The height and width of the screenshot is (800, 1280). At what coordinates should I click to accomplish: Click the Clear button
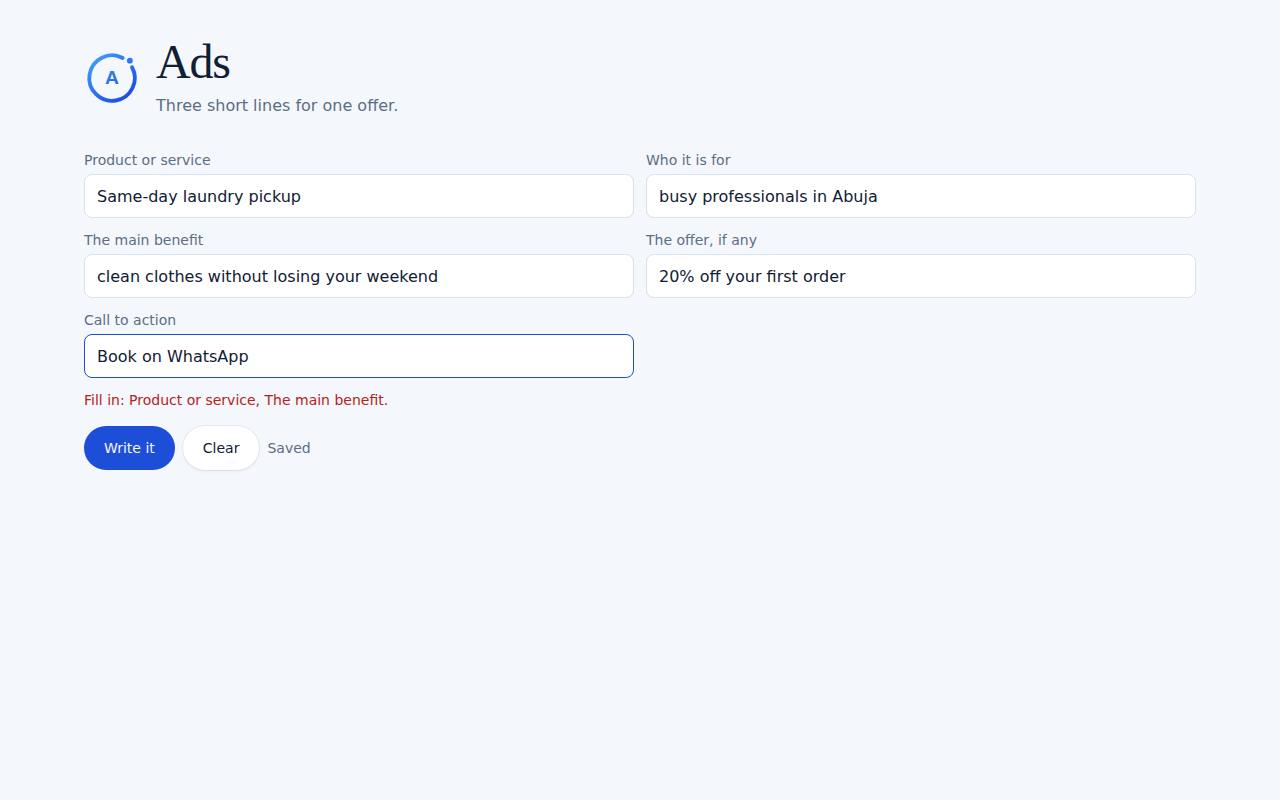coord(221,448)
